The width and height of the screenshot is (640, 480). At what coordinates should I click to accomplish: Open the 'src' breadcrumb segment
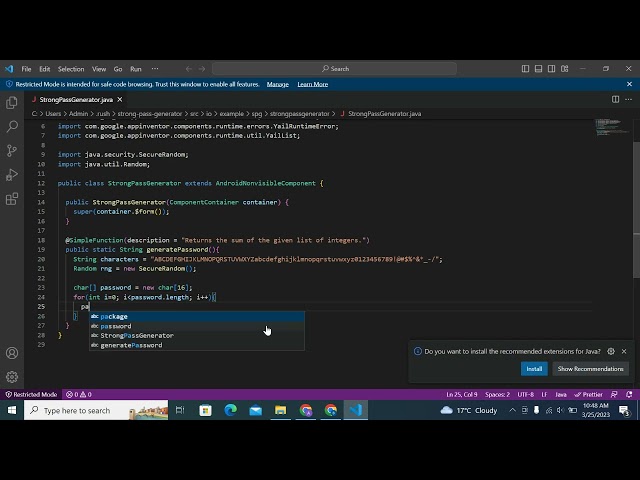(x=194, y=114)
